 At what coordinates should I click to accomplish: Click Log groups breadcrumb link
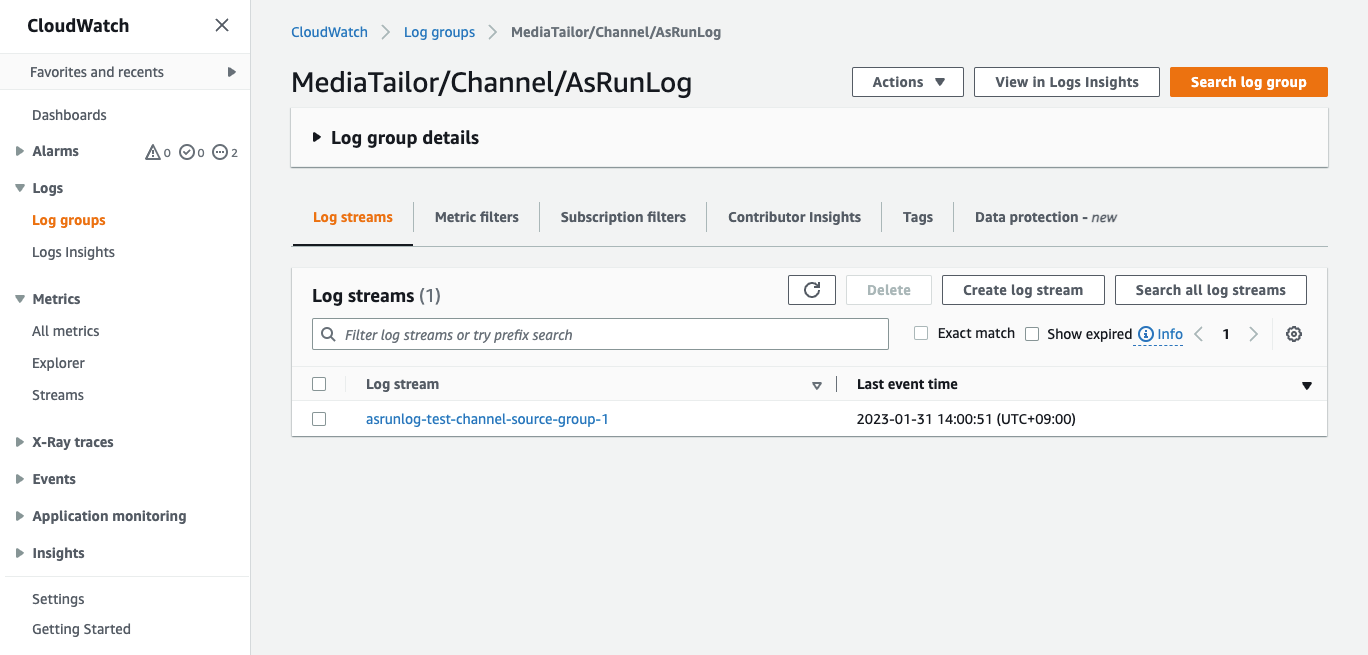(x=439, y=32)
